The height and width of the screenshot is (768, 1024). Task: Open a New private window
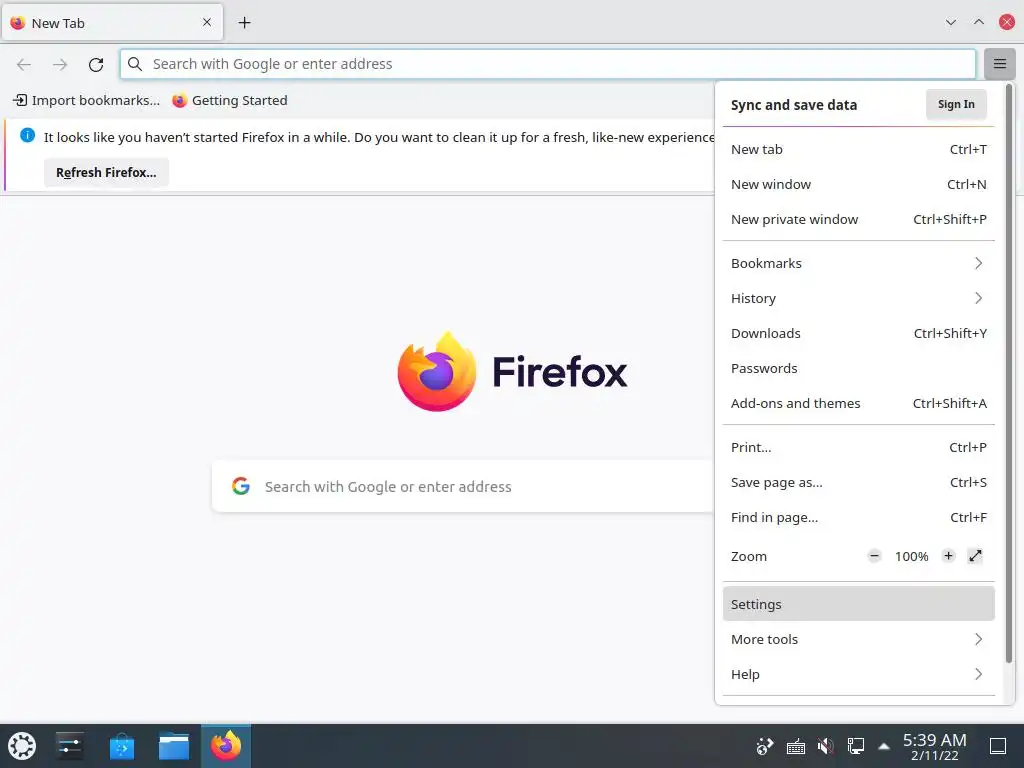coord(858,219)
